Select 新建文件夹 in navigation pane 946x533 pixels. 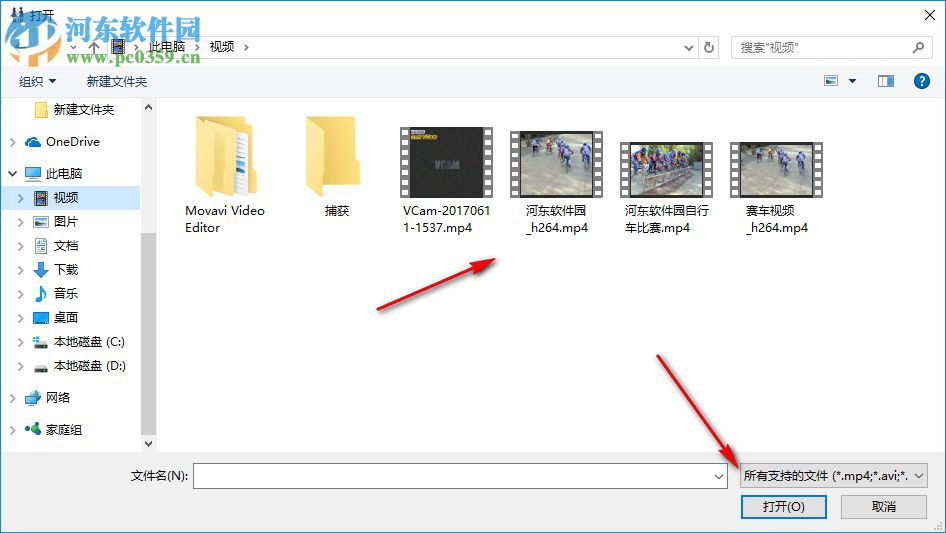pyautogui.click(x=83, y=109)
